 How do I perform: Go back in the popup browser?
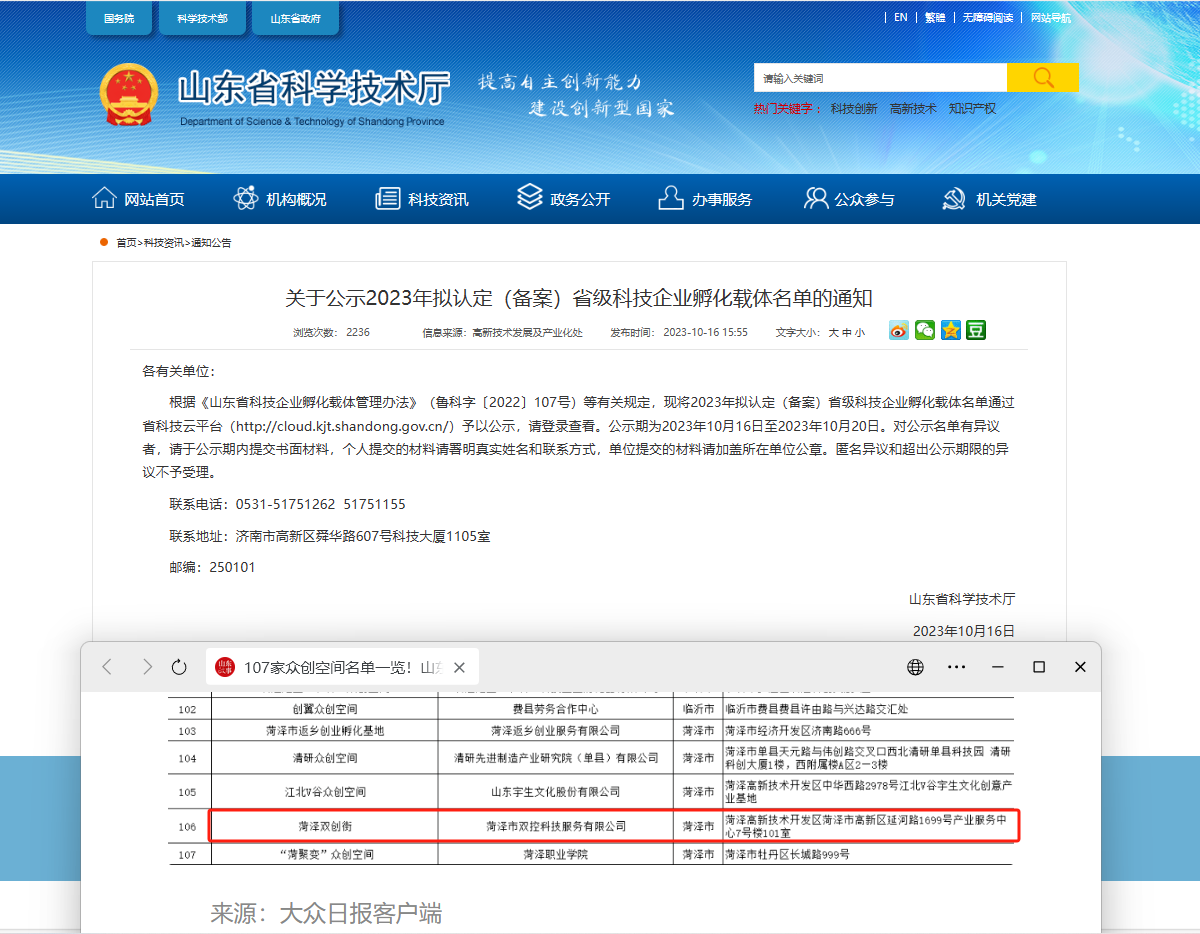[x=108, y=667]
